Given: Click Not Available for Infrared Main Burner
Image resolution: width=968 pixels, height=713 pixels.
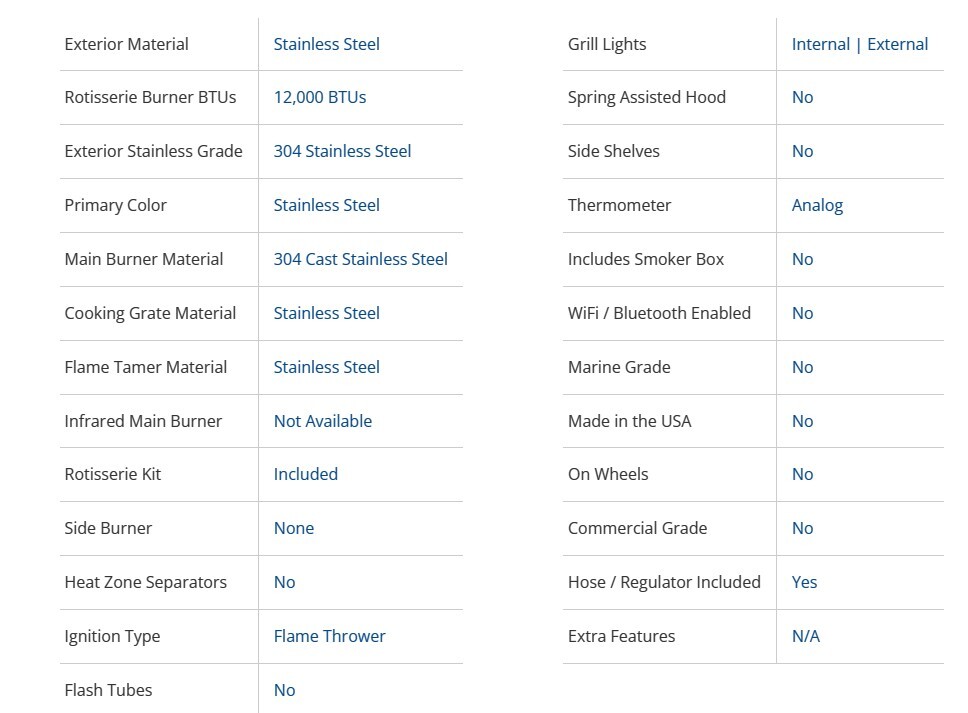Looking at the screenshot, I should (x=322, y=421).
